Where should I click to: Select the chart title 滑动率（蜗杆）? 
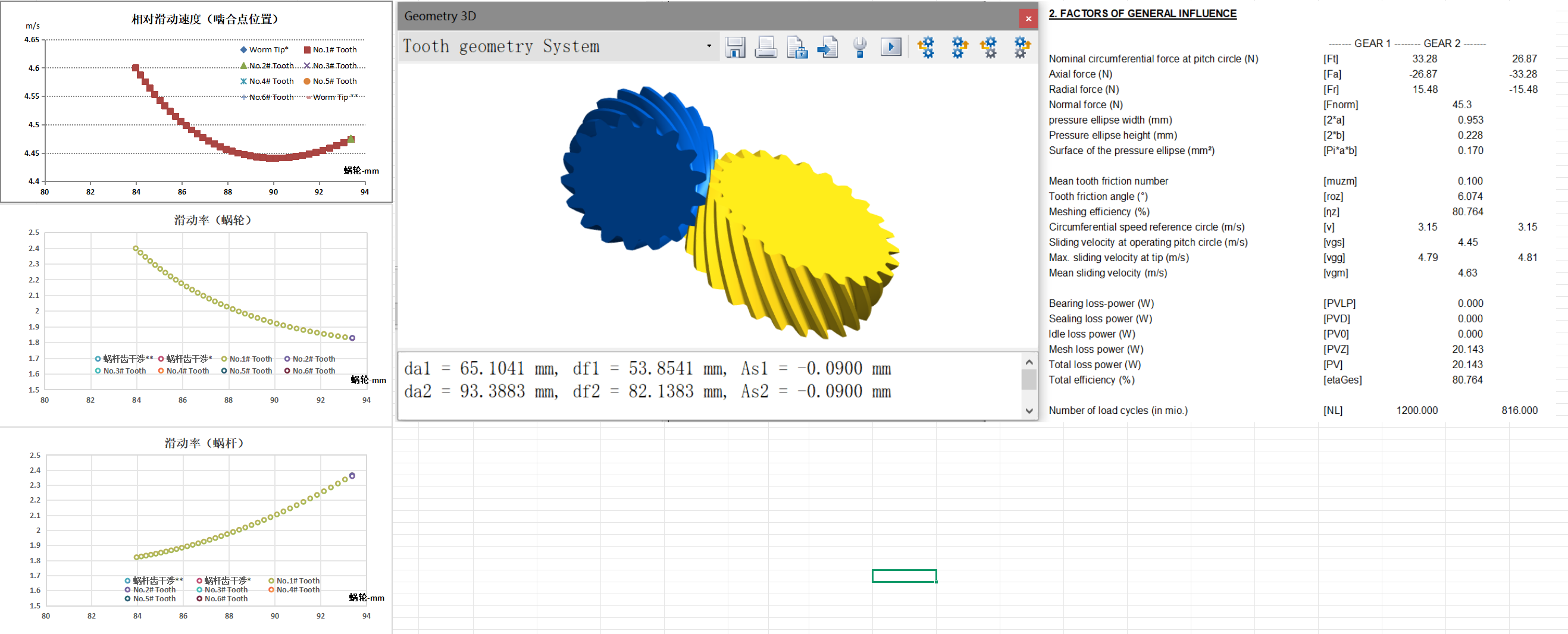click(204, 443)
